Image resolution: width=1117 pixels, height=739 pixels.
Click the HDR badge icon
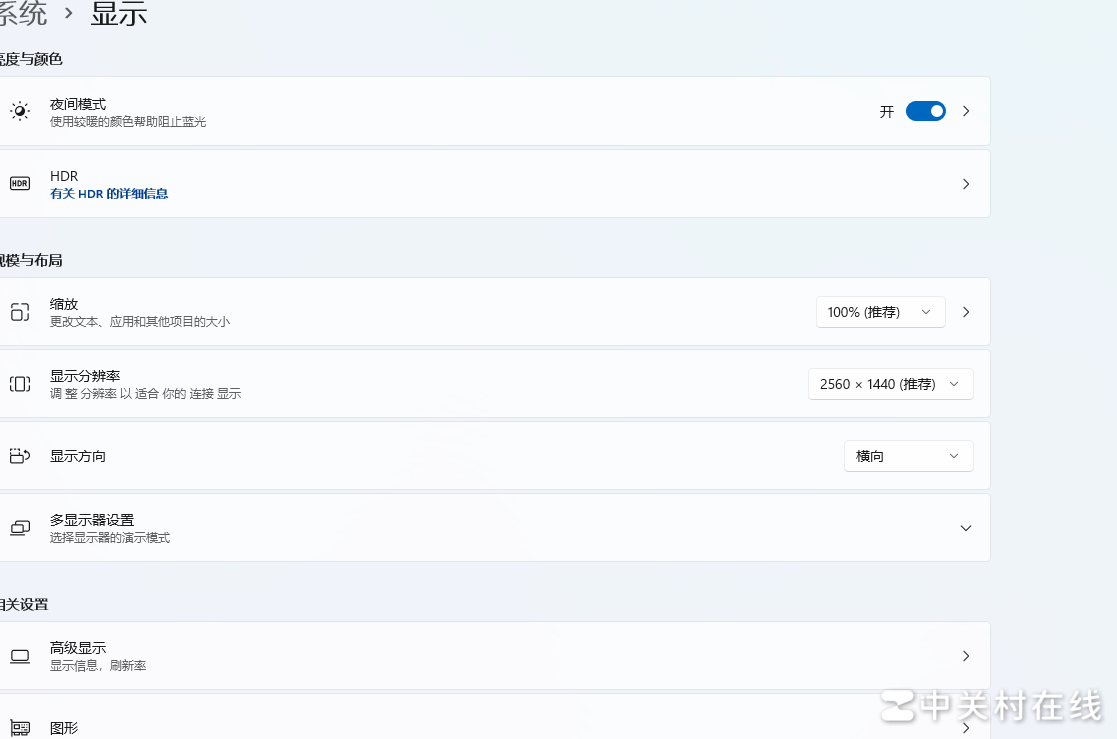click(20, 184)
